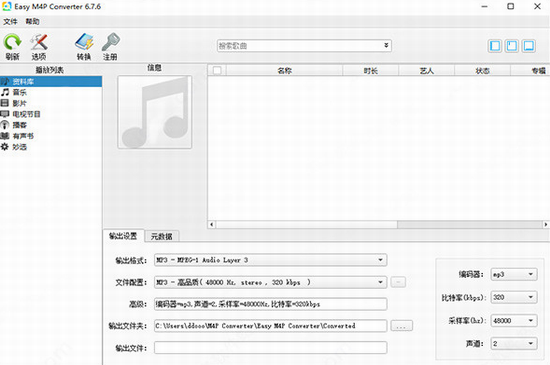Switch to the Metadata (元数据) tab

(162, 236)
